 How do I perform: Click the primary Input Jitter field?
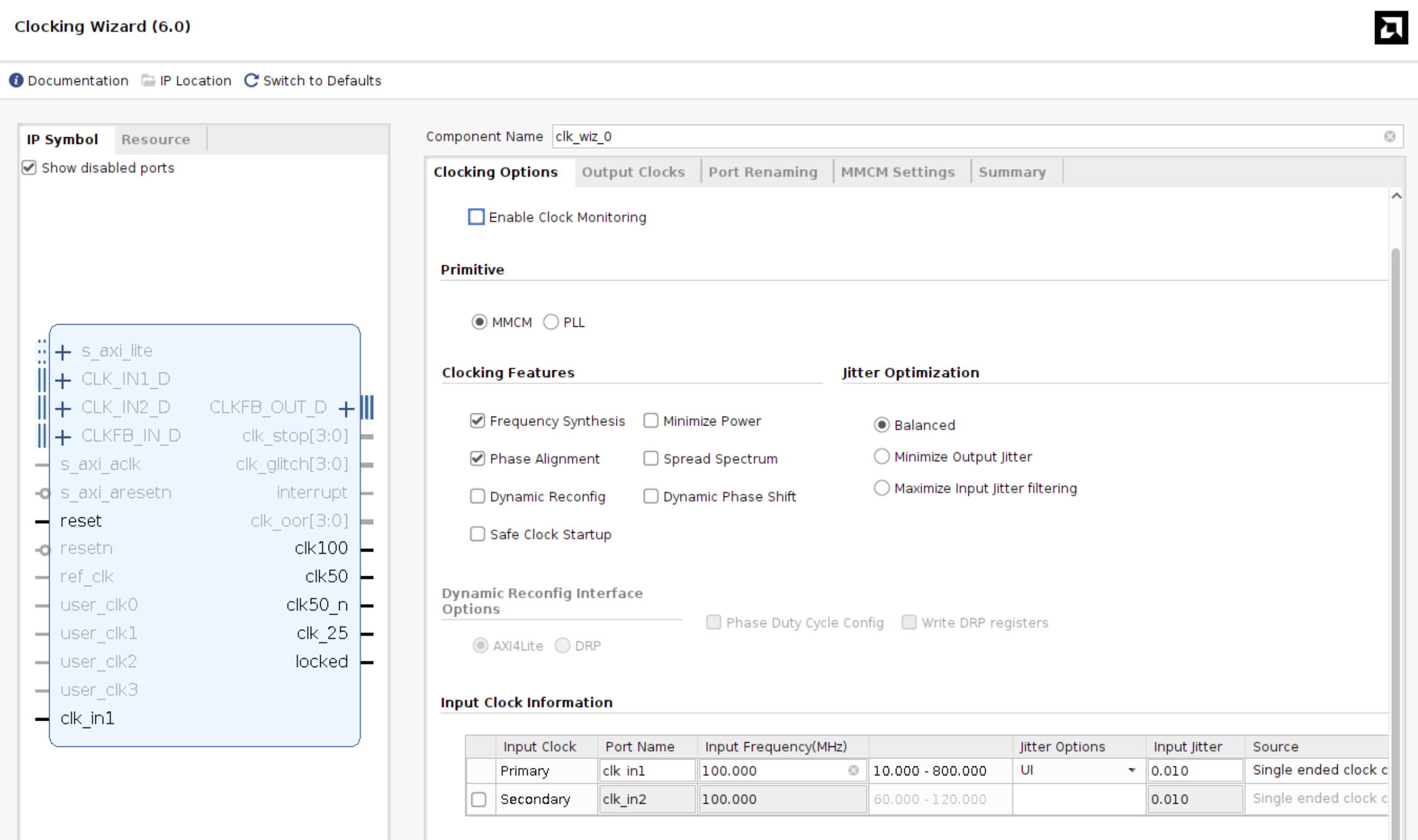pos(1193,770)
